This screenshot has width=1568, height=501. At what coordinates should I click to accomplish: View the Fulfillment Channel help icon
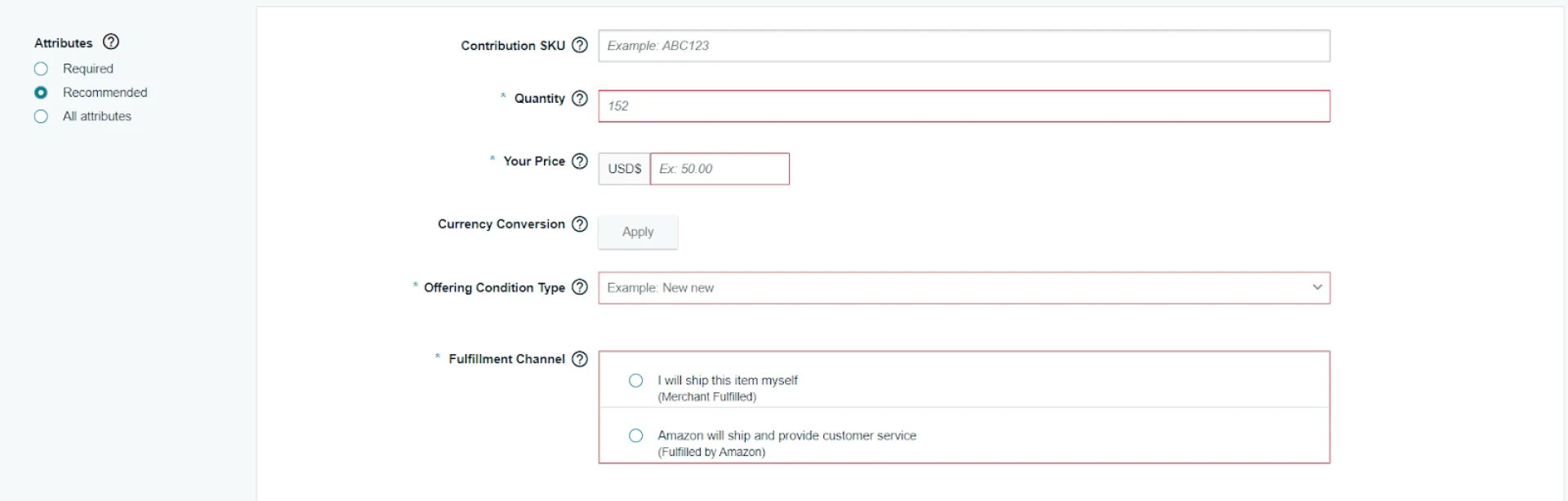[580, 359]
